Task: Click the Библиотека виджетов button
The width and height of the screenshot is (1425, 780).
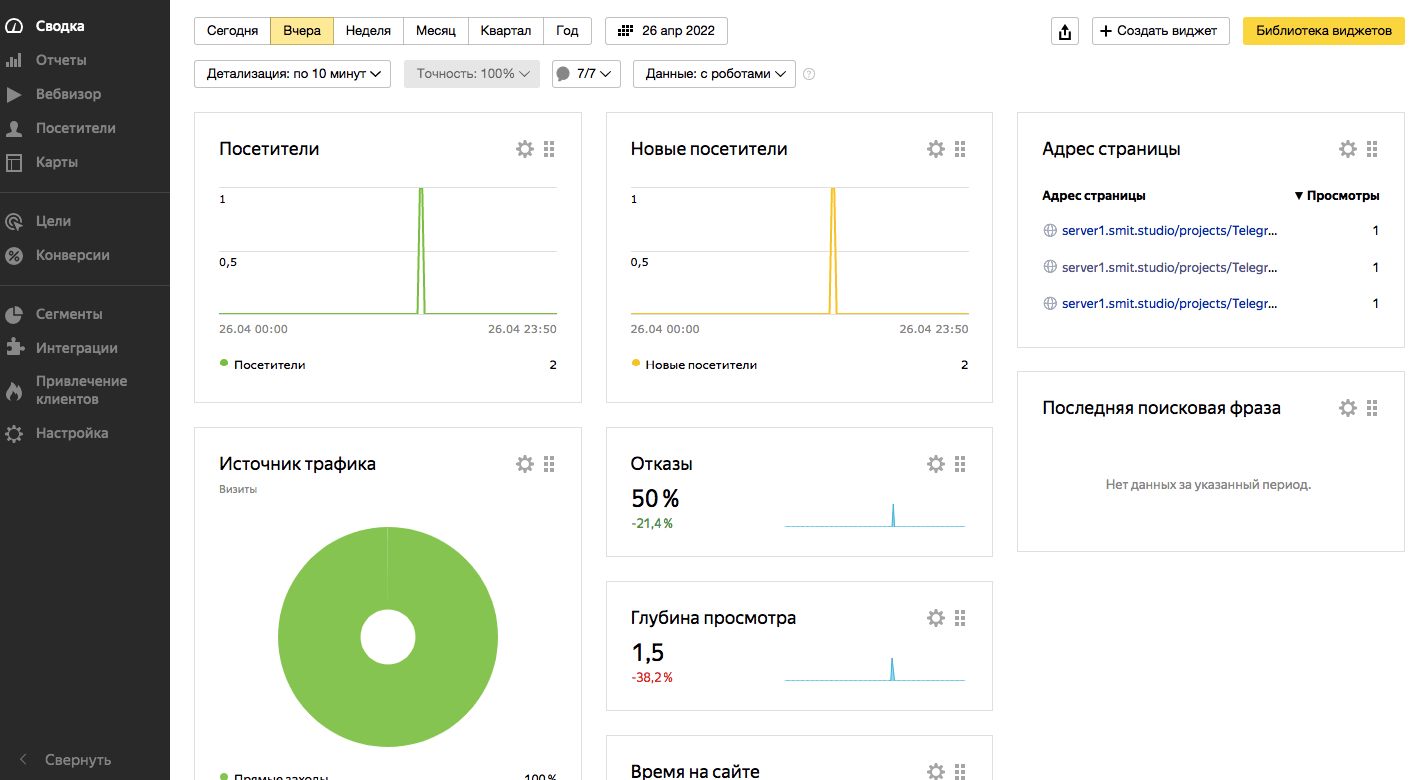Action: [x=1323, y=31]
